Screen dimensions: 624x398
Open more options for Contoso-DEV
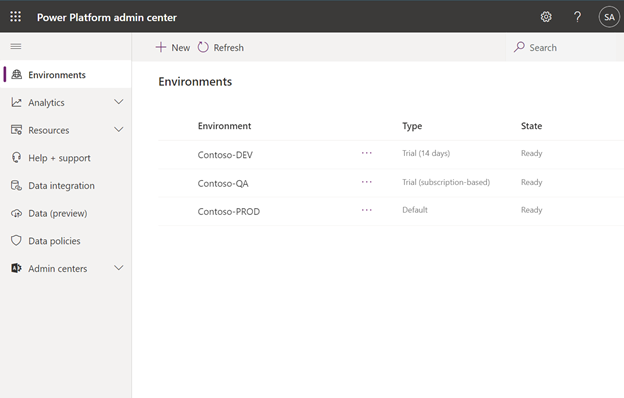point(367,153)
